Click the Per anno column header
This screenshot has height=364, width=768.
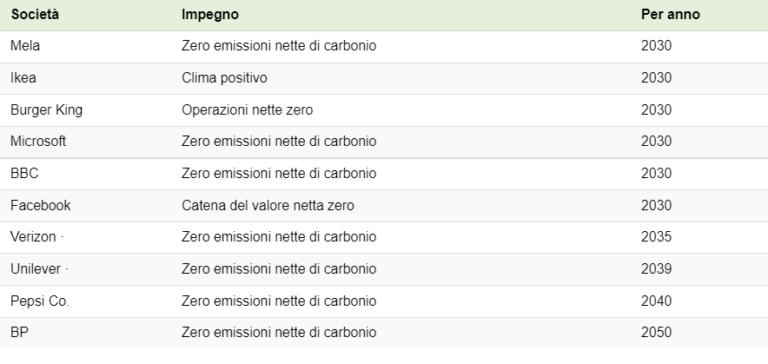pyautogui.click(x=671, y=15)
